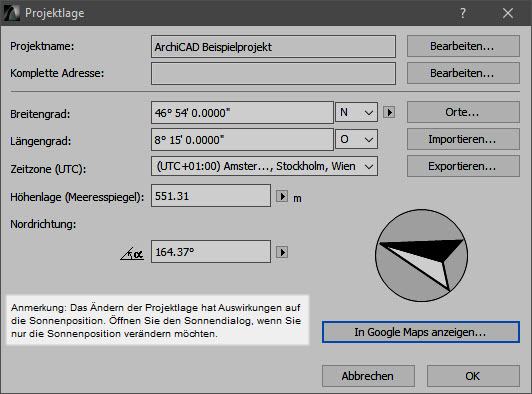Open the arrow flyout beside Breitengrad dropdown
Screen dimensions: 532x394
click(389, 112)
